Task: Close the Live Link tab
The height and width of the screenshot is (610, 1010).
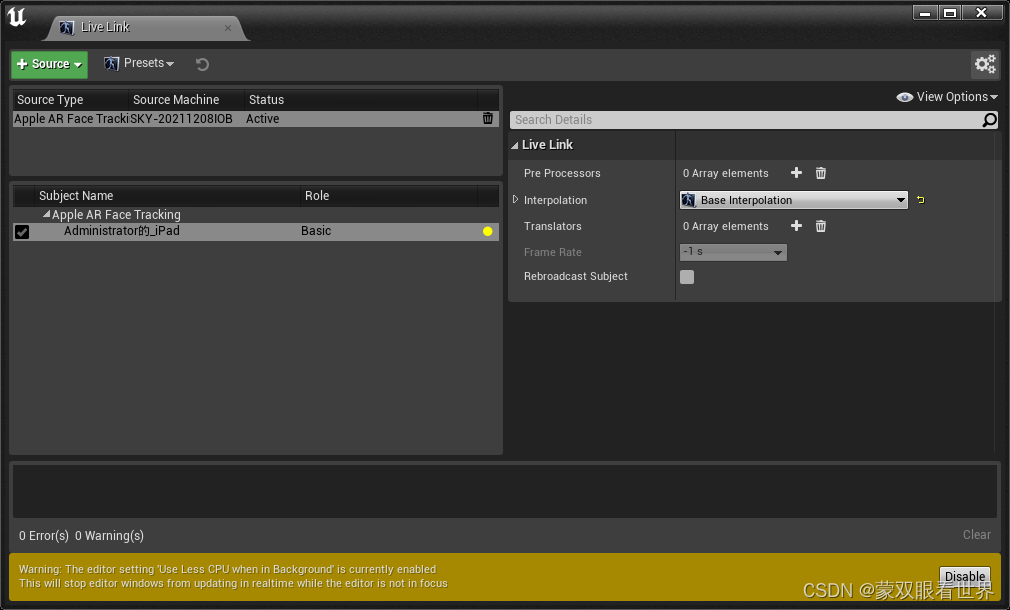Action: coord(228,28)
